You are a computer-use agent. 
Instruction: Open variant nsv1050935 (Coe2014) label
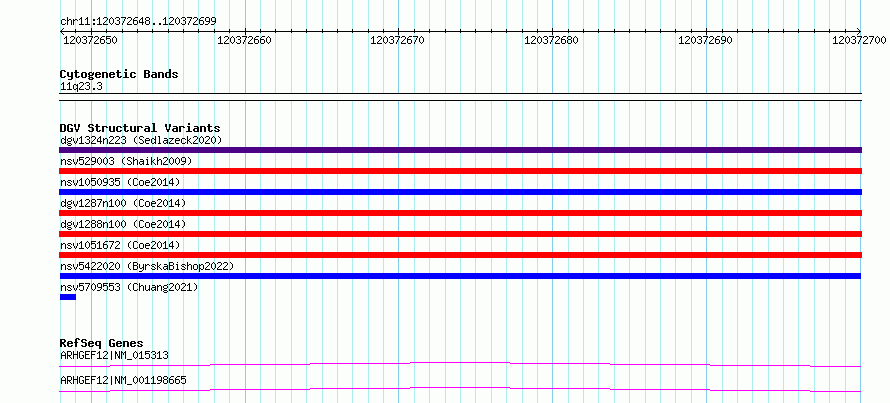pyautogui.click(x=120, y=182)
